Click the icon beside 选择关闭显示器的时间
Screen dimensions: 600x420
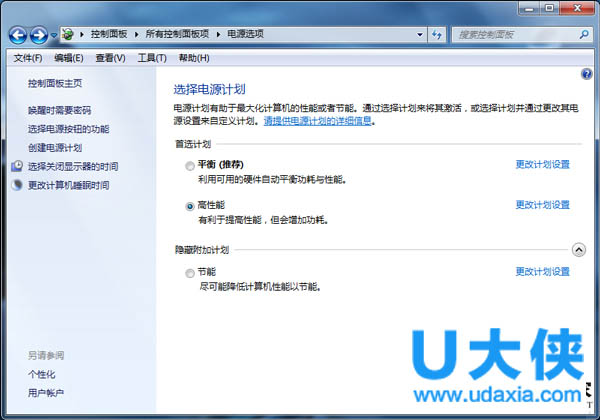17,166
